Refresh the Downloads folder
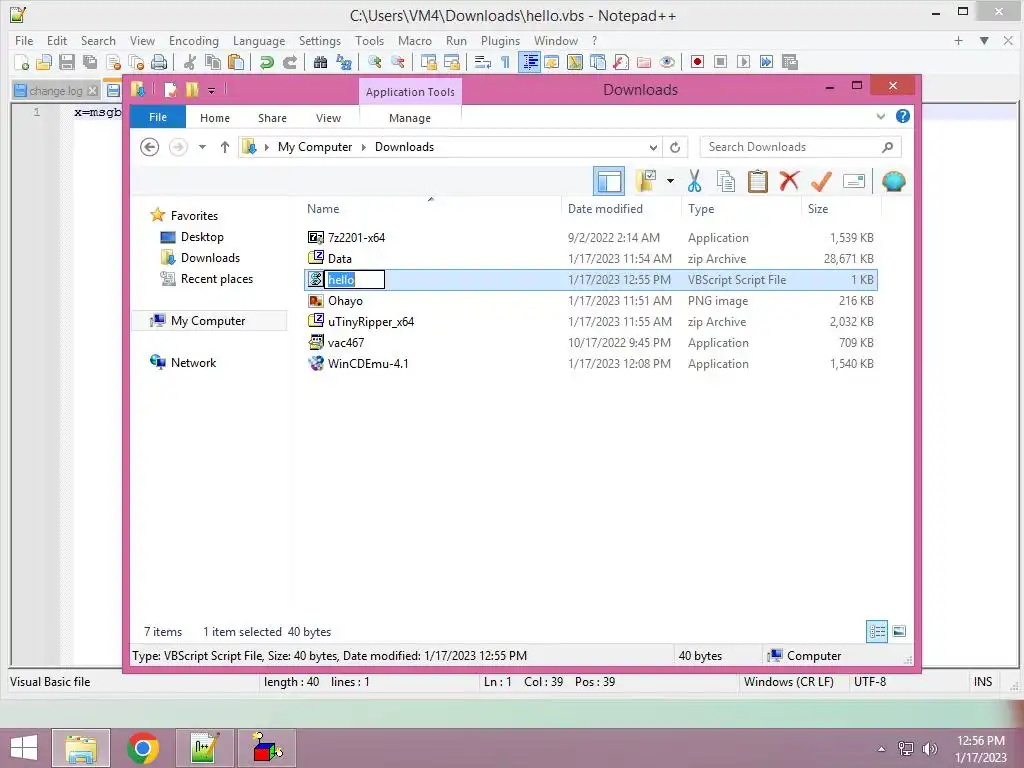The image size is (1024, 768). (675, 148)
